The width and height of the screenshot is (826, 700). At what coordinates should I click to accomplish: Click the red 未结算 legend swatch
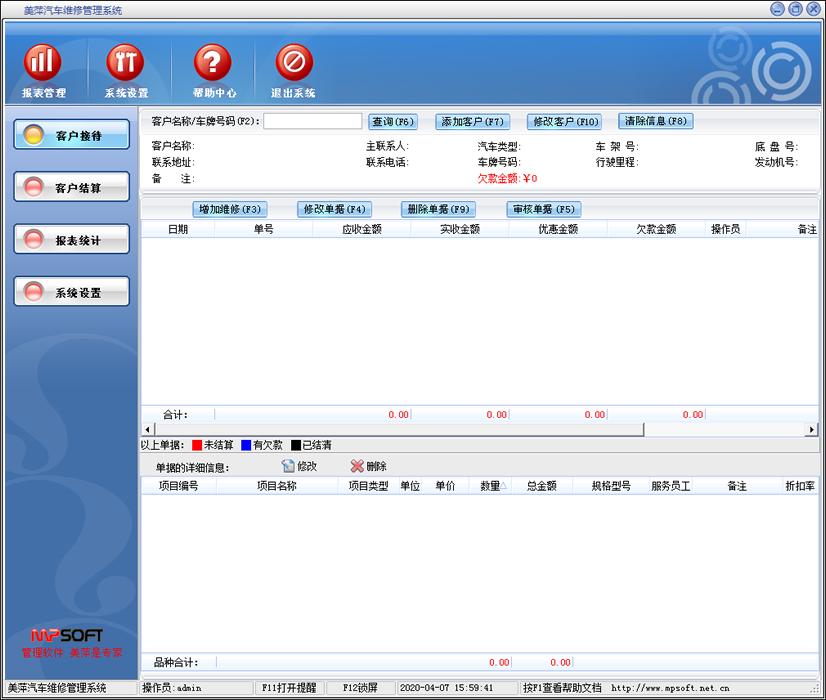point(197,445)
